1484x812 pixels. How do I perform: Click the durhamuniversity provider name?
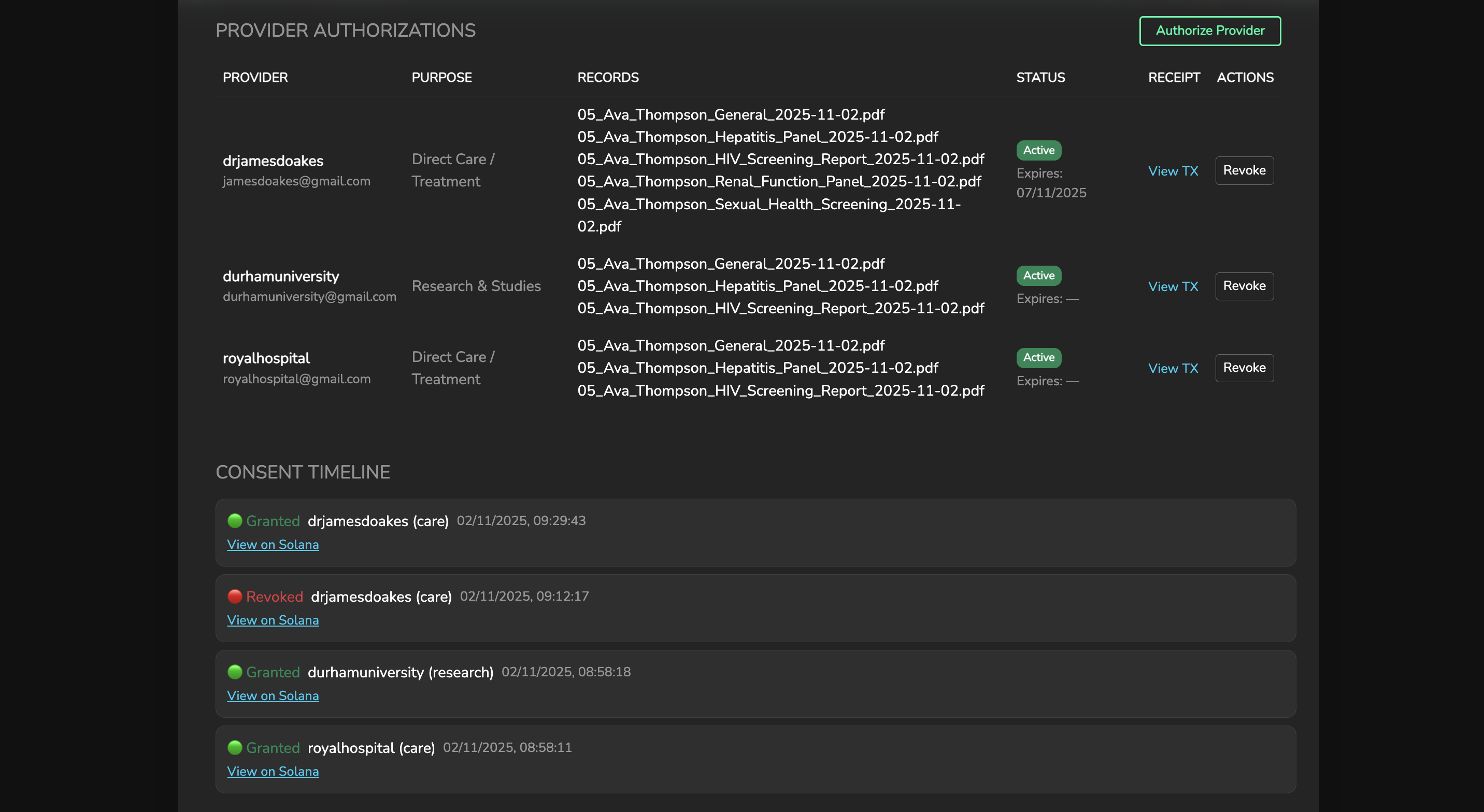click(x=280, y=277)
